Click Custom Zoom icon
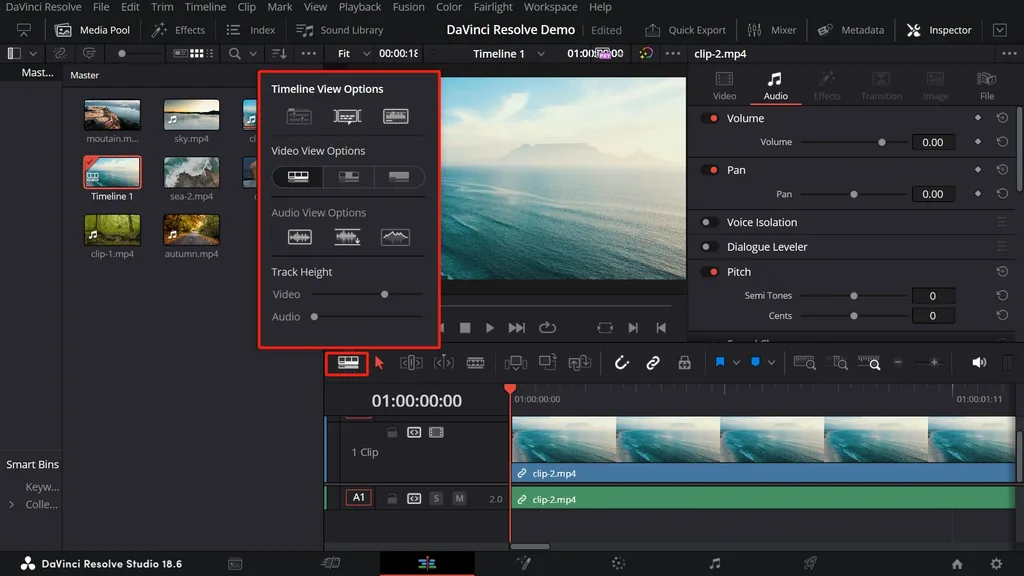Viewport: 1024px width, 576px height. click(869, 363)
